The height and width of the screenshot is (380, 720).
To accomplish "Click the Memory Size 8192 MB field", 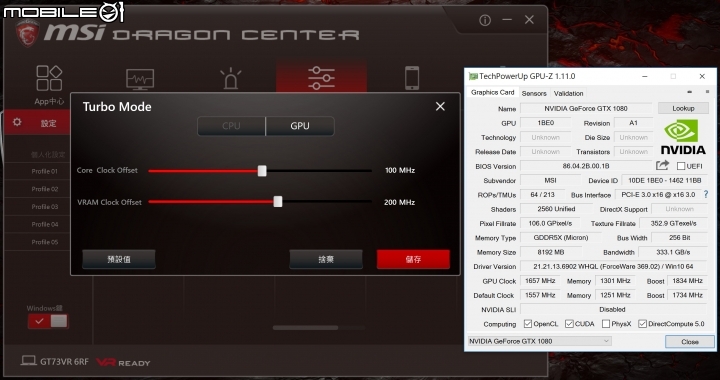I will pos(551,252).
